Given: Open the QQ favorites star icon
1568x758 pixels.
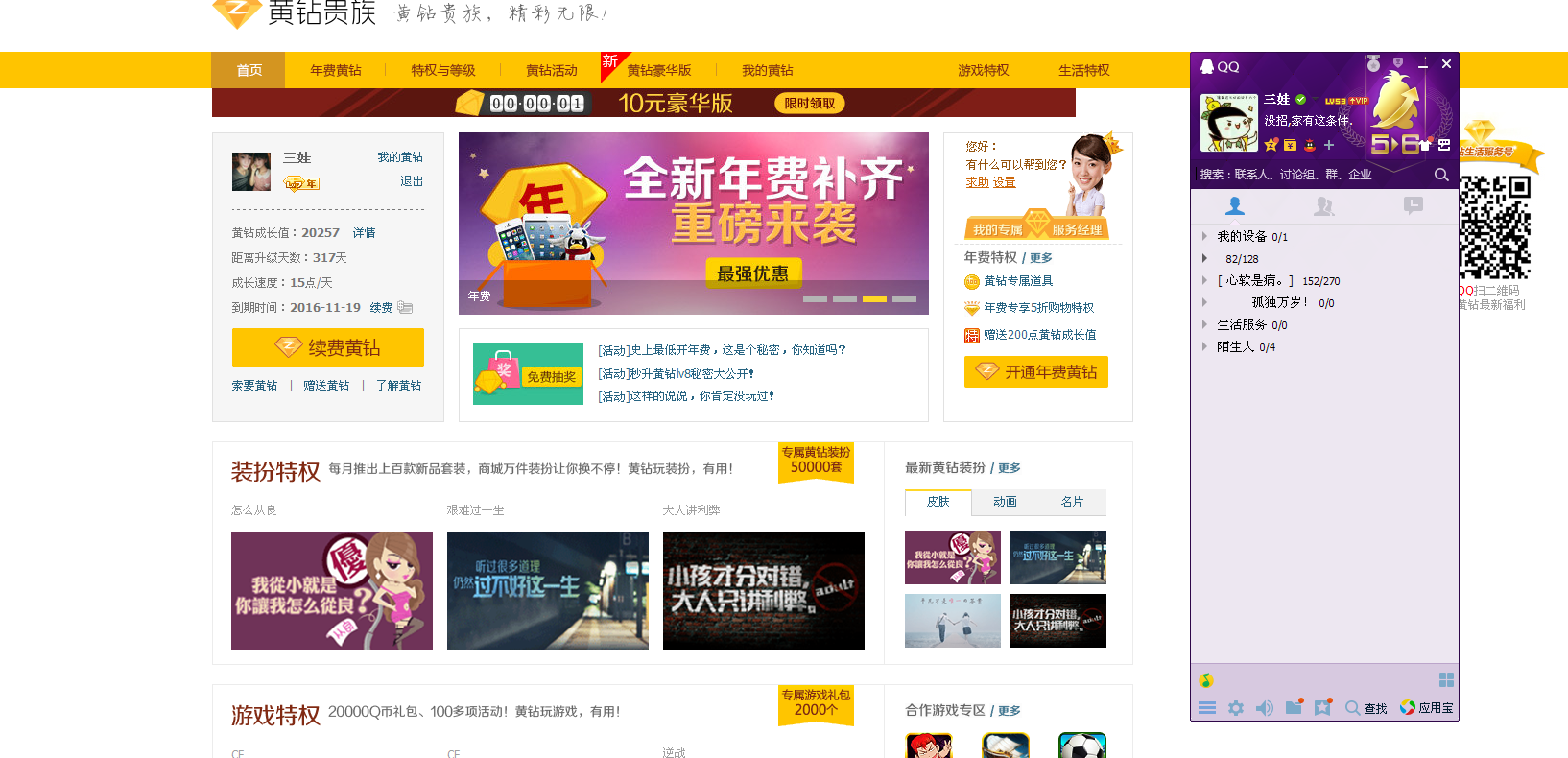Looking at the screenshot, I should coord(1323,707).
